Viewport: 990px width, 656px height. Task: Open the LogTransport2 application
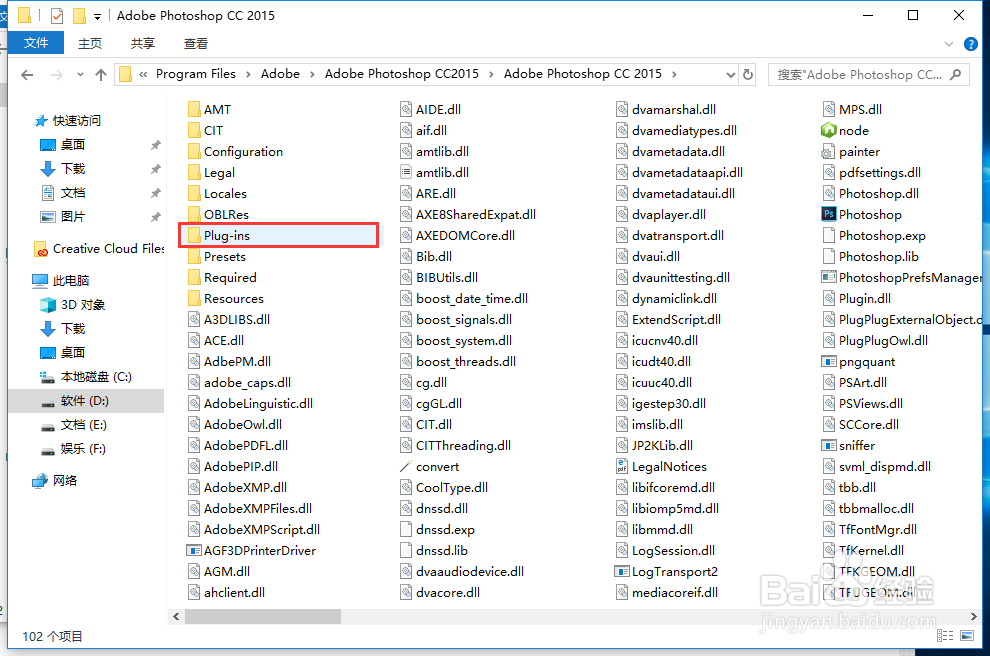[666, 572]
